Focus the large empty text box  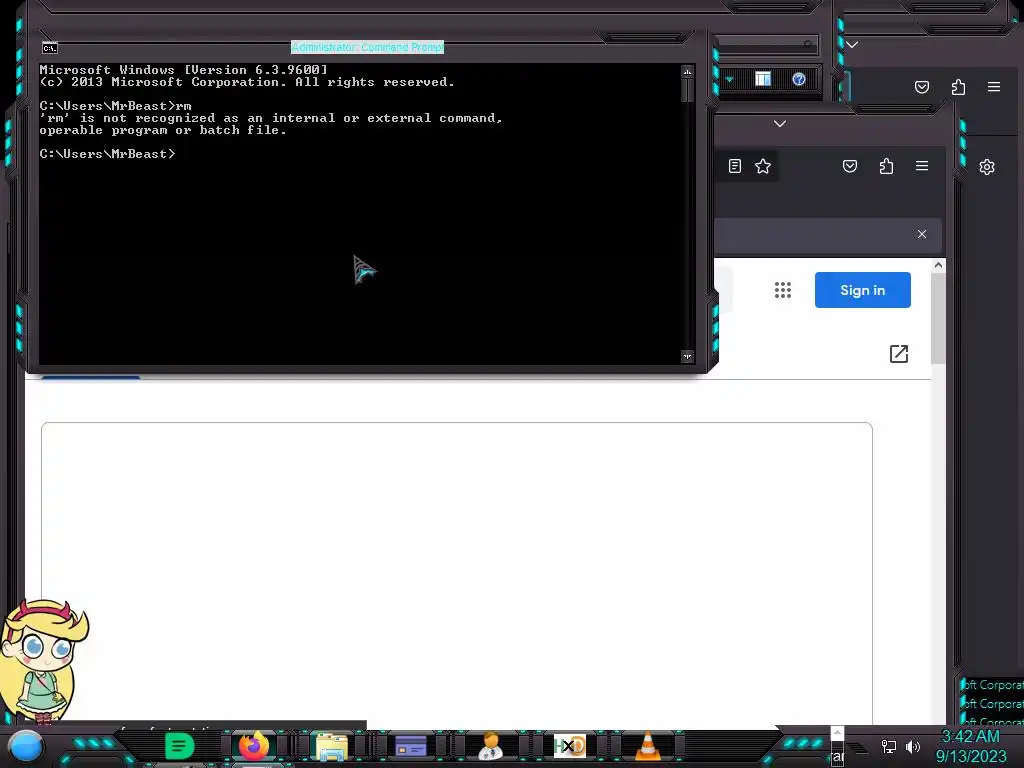(x=456, y=573)
